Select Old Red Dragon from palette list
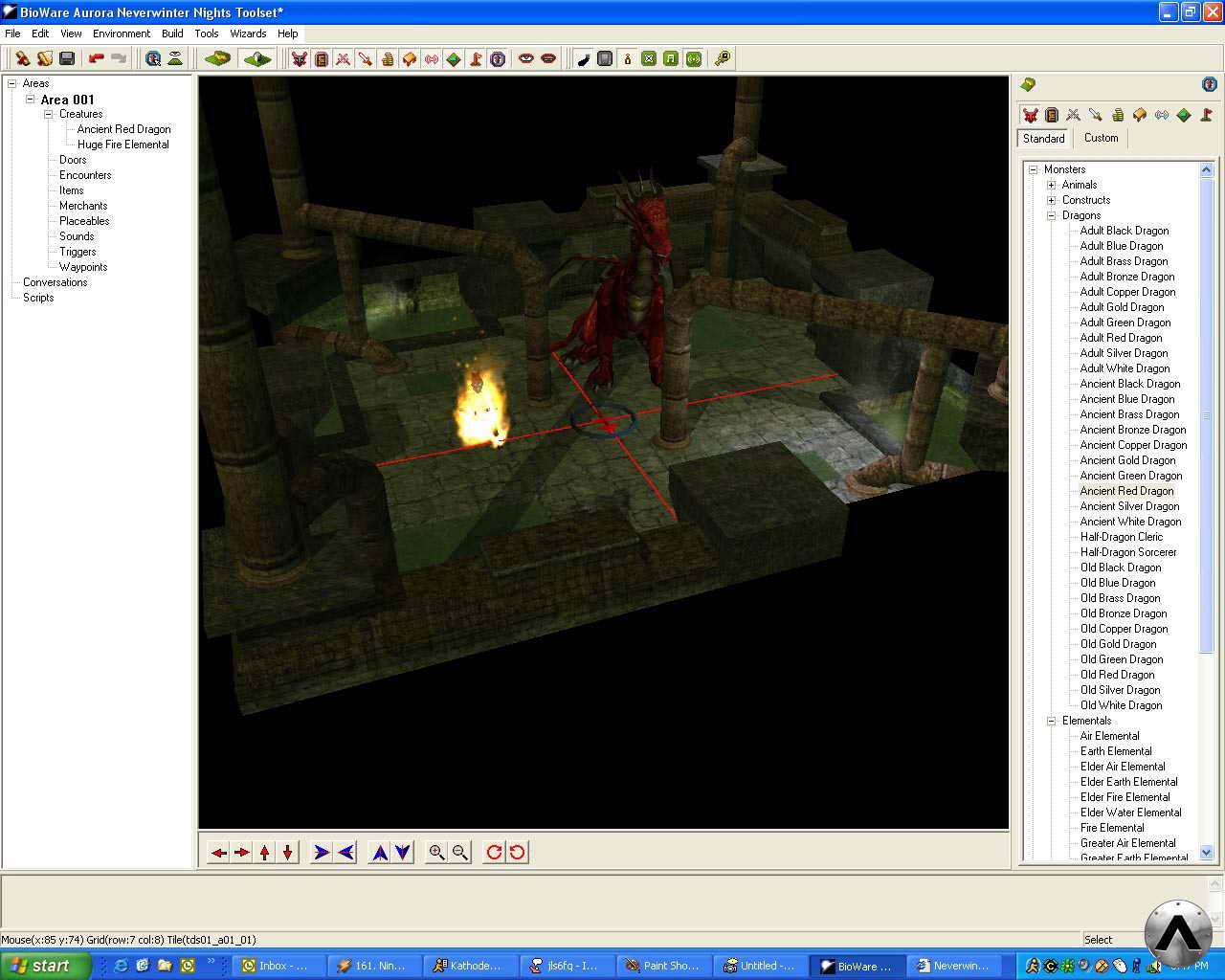This screenshot has height=980, width=1225. click(x=1117, y=675)
